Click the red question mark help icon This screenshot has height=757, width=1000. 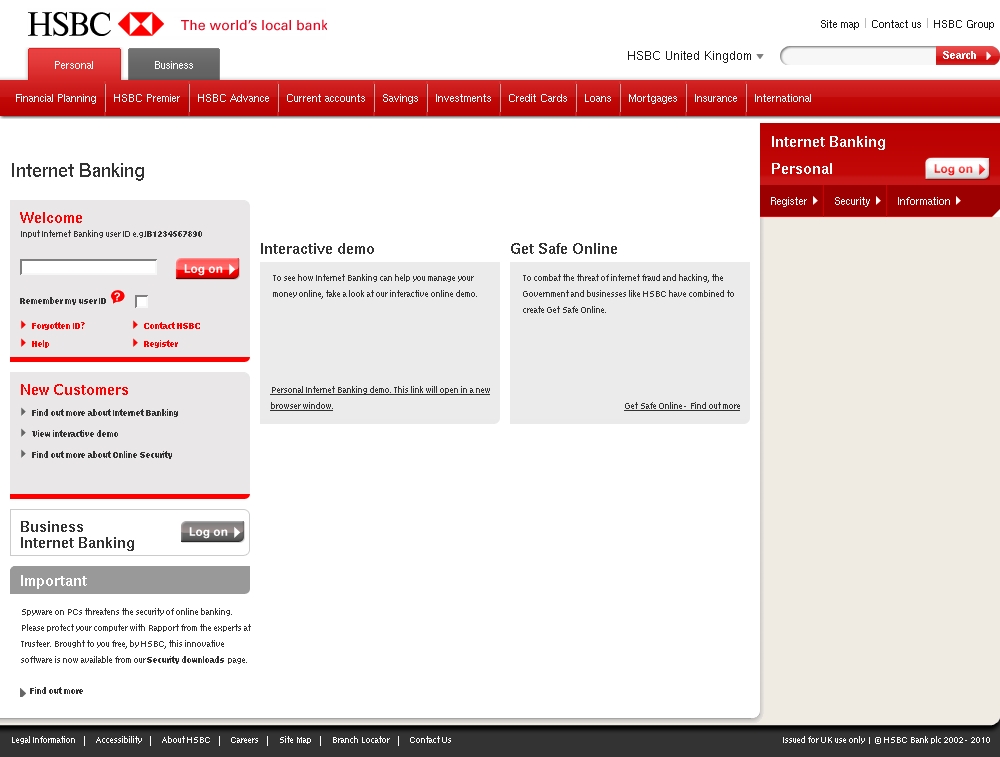point(118,297)
